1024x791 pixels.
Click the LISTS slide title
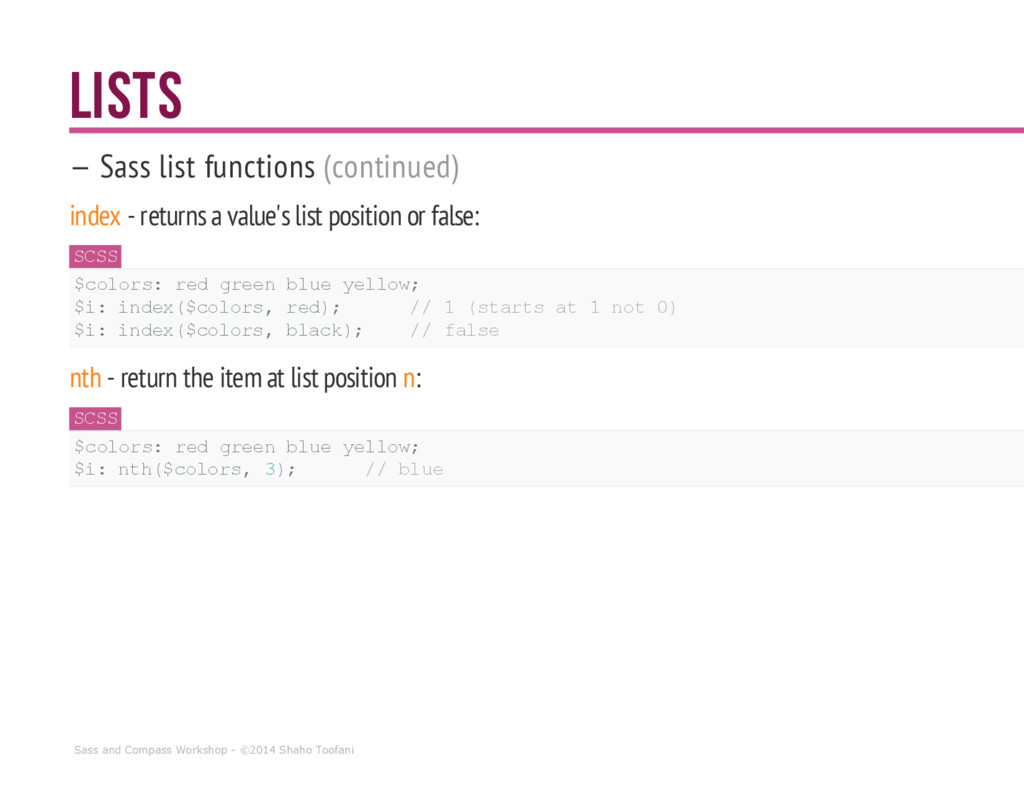click(x=125, y=95)
